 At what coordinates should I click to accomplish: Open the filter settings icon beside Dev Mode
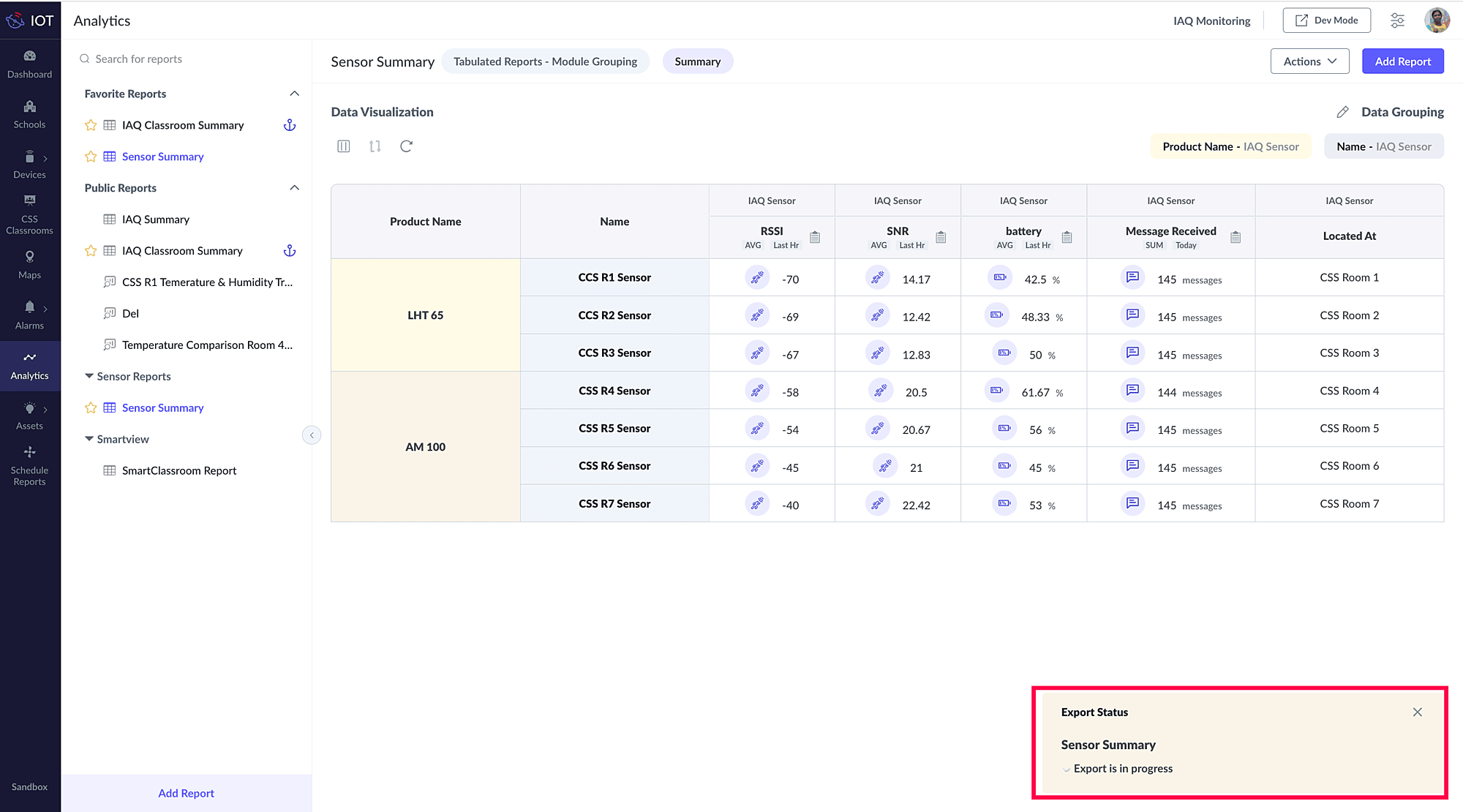tap(1397, 20)
